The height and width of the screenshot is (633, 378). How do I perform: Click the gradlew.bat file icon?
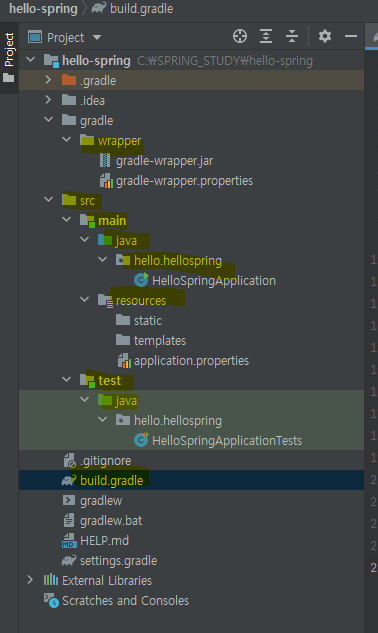tap(69, 520)
